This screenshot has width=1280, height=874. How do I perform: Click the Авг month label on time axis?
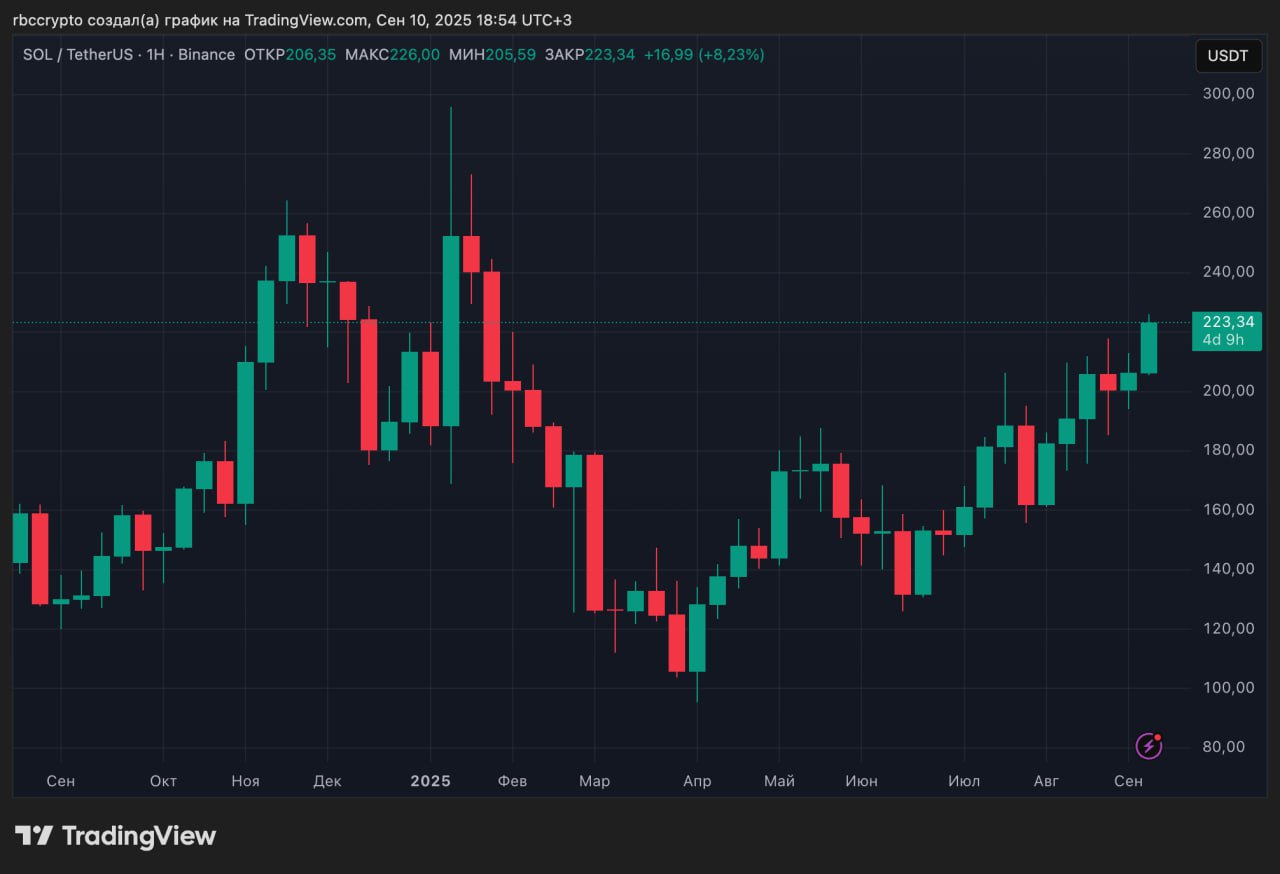pos(1046,781)
